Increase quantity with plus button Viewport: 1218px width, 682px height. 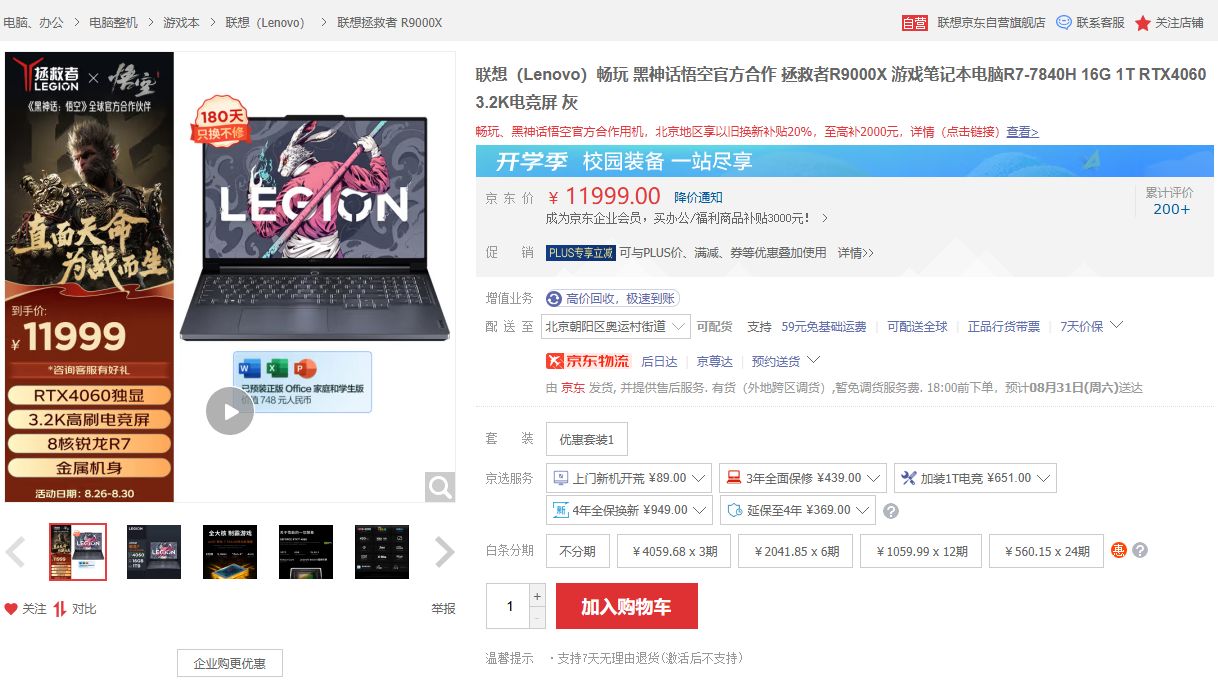click(537, 595)
